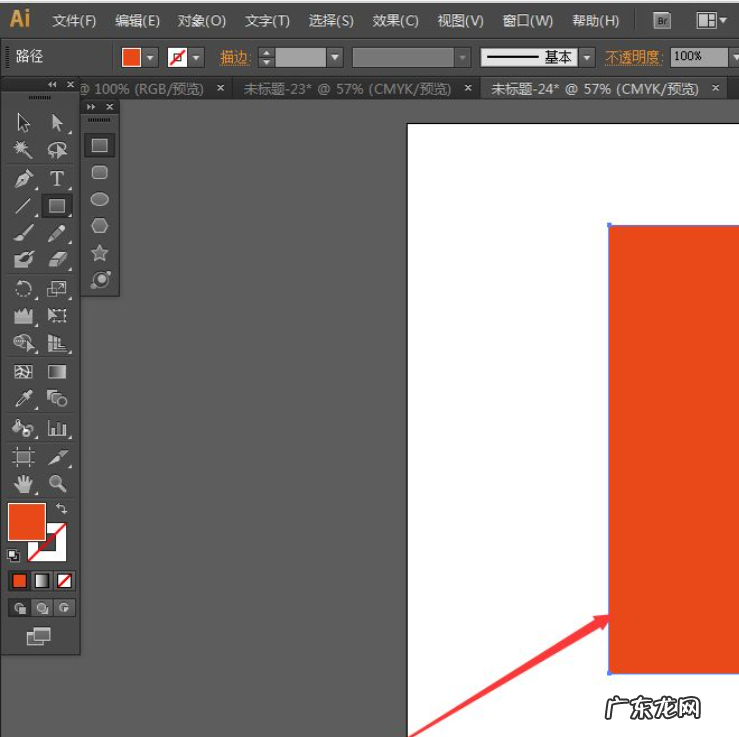The height and width of the screenshot is (737, 739).
Task: Pick the Magic Wand tool
Action: tap(24, 151)
